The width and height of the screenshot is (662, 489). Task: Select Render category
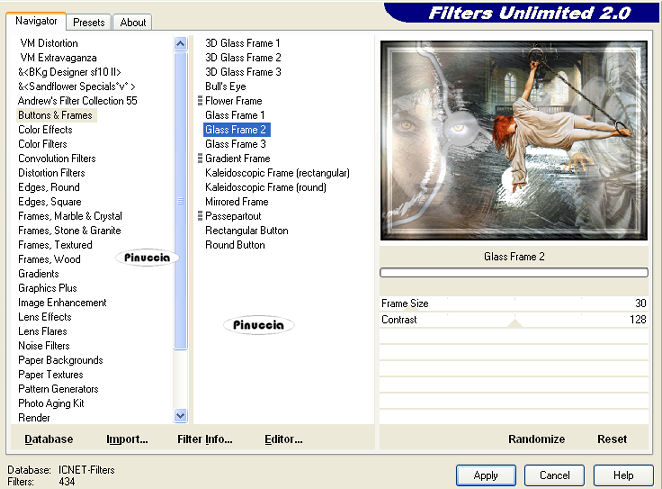point(34,418)
